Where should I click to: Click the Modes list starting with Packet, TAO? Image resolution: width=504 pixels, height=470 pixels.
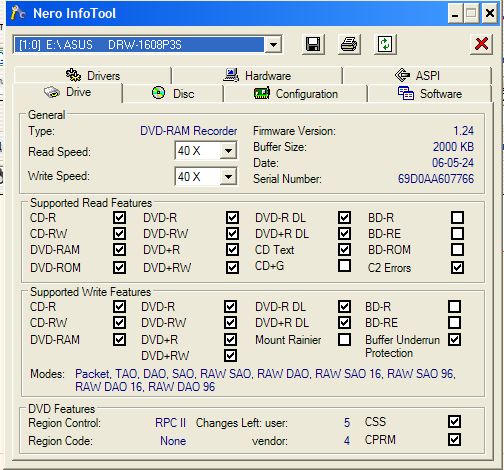[x=265, y=380]
